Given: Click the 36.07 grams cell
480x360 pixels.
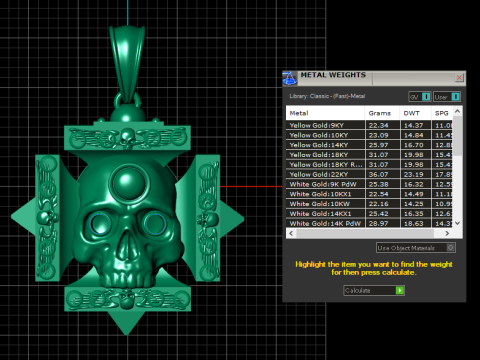Looking at the screenshot, I should click(382, 174).
